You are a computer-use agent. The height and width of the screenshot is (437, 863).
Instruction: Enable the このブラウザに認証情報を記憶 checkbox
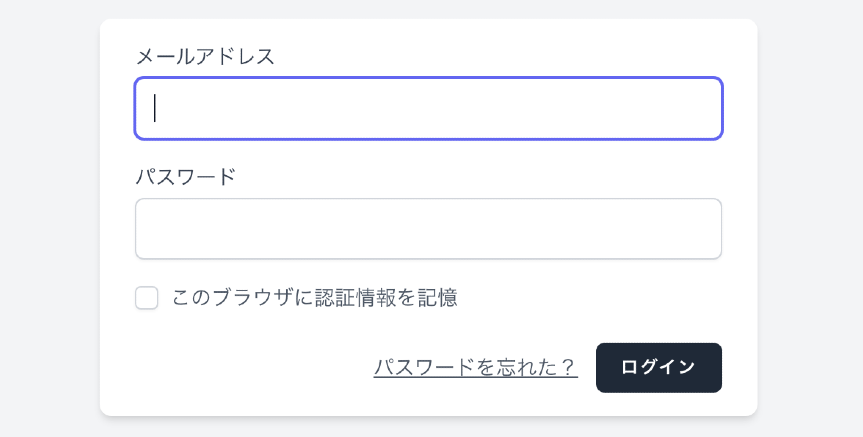[x=147, y=298]
